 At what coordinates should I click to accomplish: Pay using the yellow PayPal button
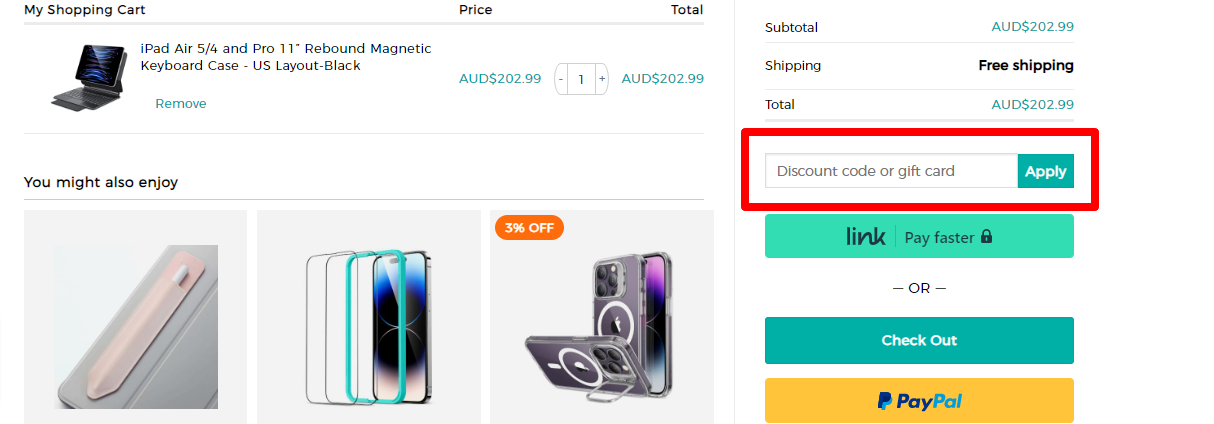point(919,400)
